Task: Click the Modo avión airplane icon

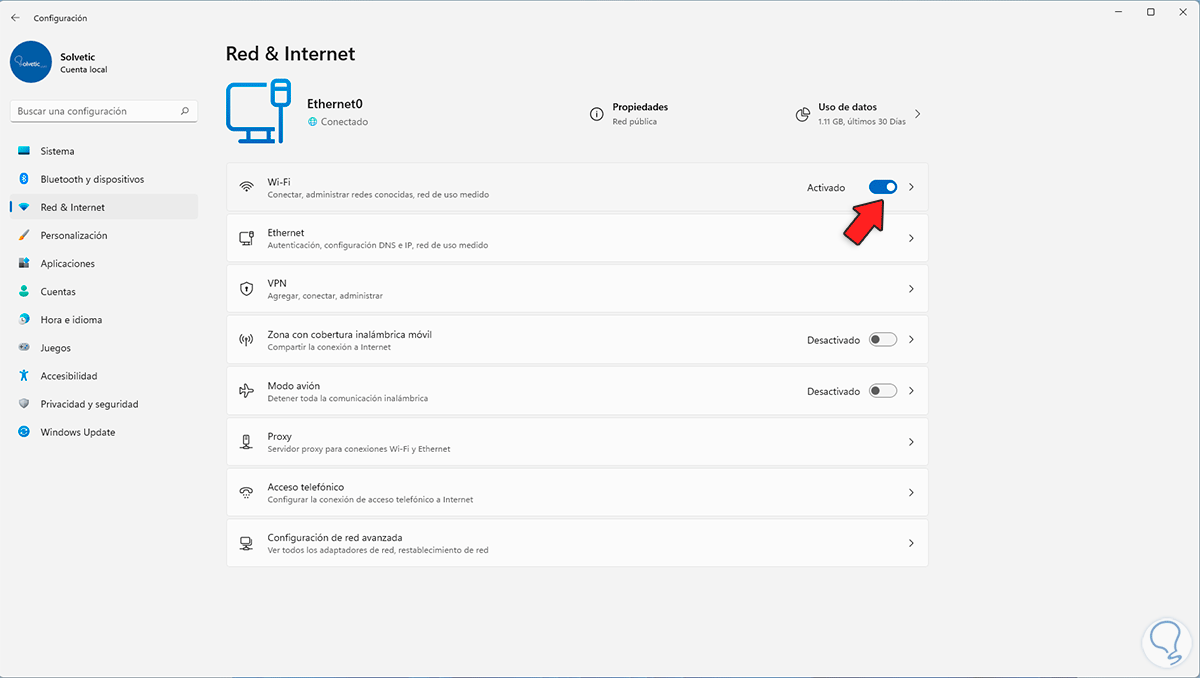Action: (x=246, y=391)
